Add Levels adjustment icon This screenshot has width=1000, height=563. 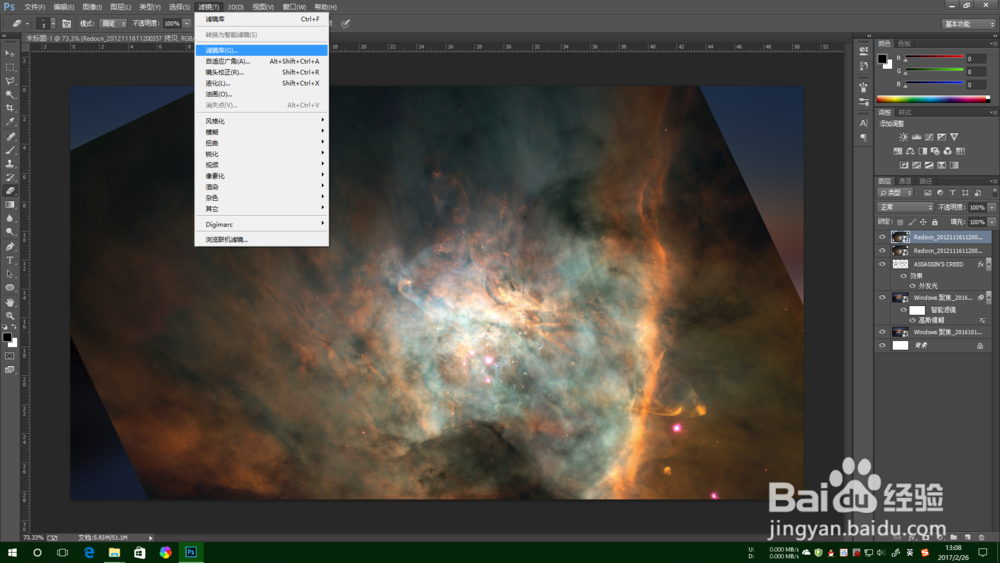(x=916, y=137)
